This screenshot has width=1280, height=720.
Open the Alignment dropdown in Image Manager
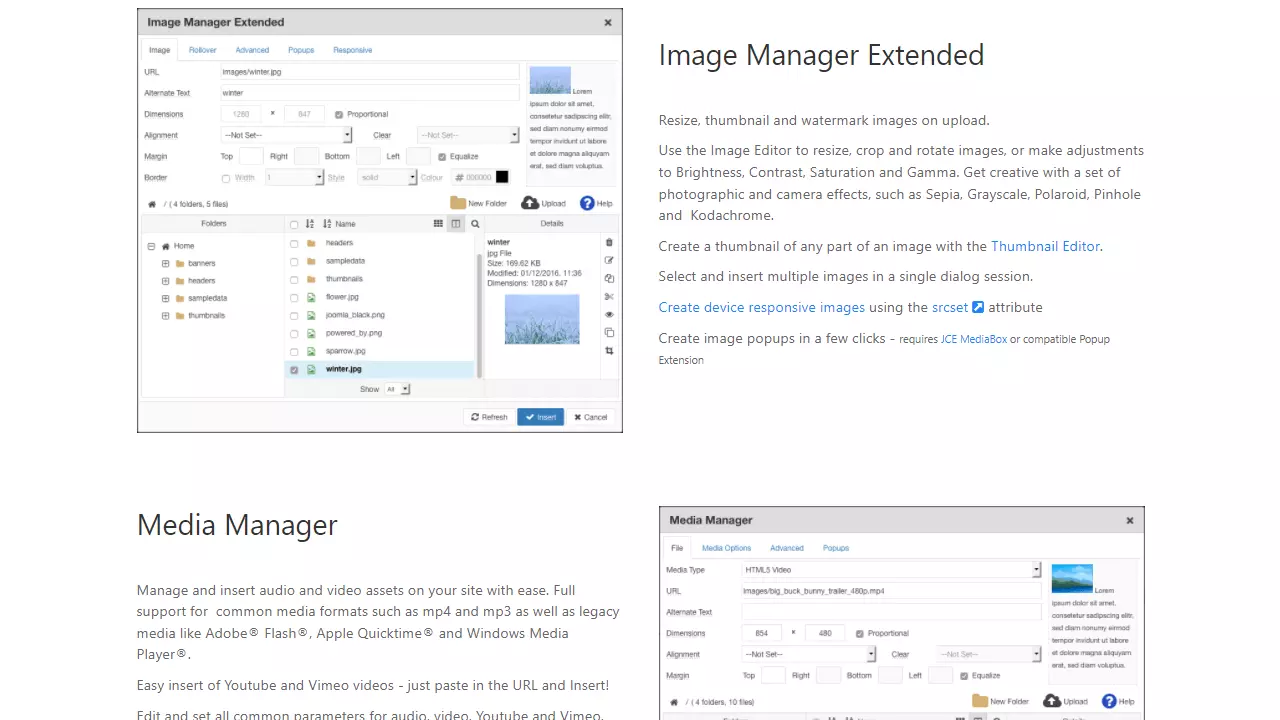click(x=286, y=135)
